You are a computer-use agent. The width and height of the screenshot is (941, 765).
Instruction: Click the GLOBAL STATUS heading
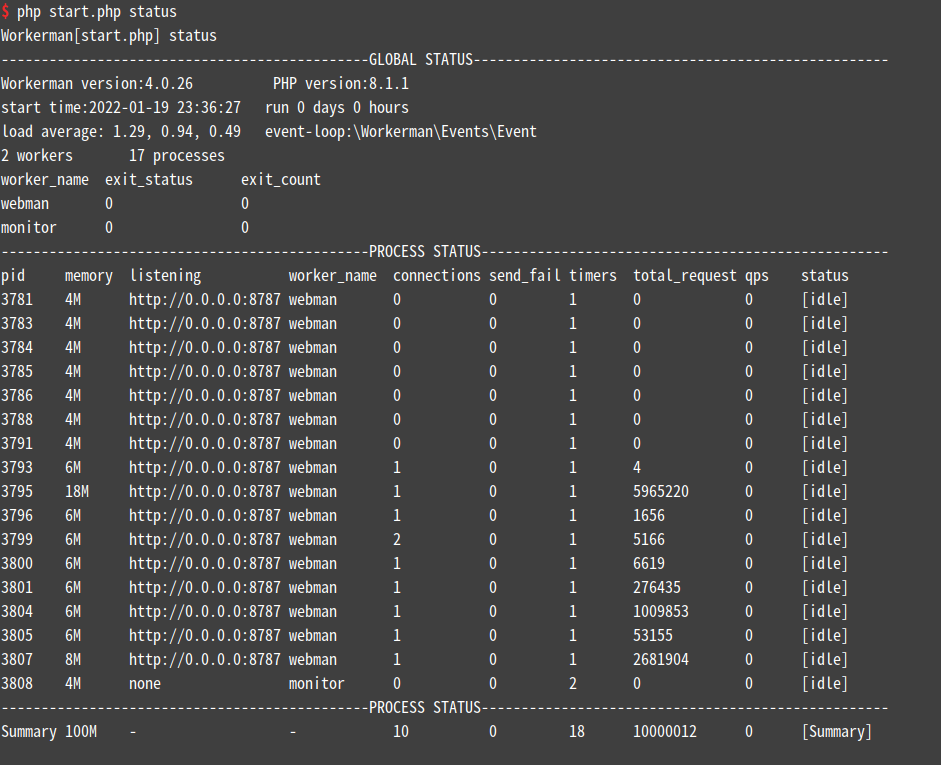pyautogui.click(x=421, y=60)
